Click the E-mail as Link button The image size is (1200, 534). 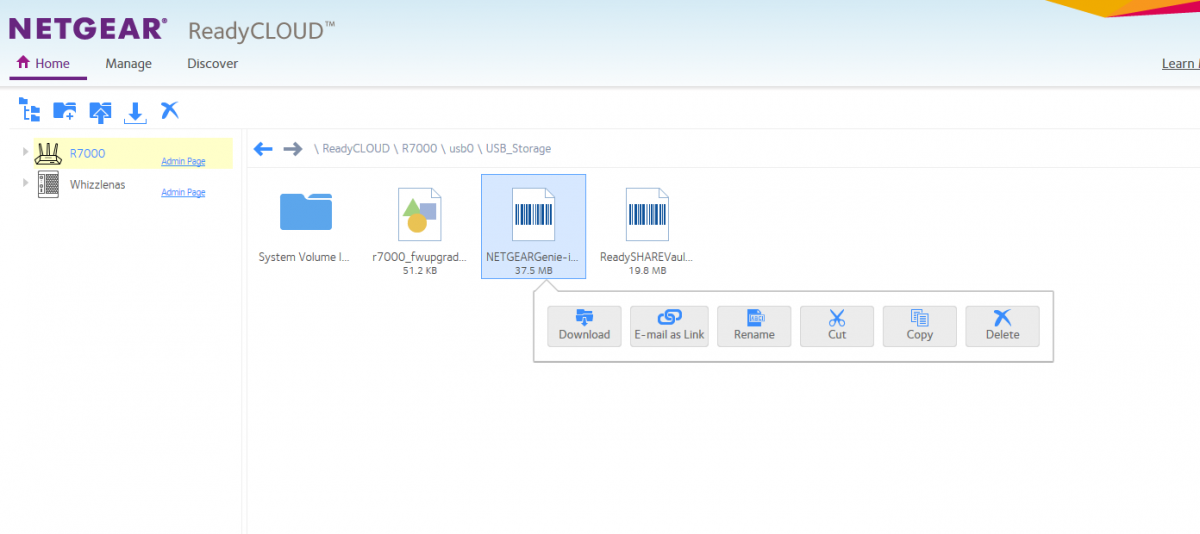click(669, 326)
